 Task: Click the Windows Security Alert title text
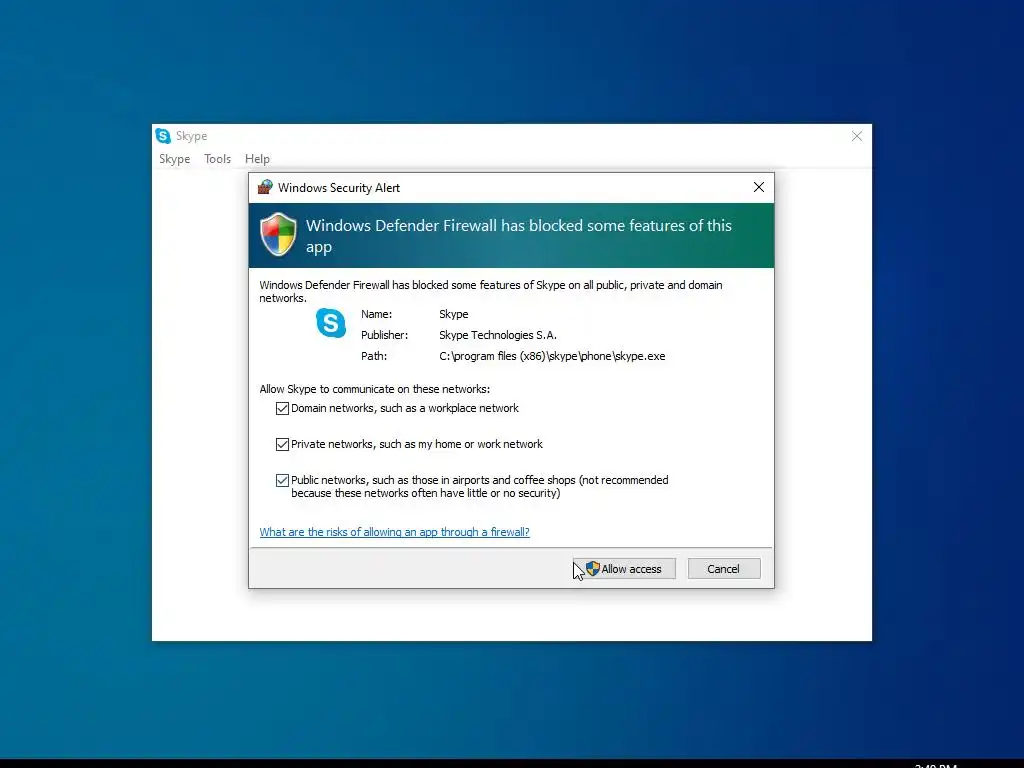click(x=339, y=188)
